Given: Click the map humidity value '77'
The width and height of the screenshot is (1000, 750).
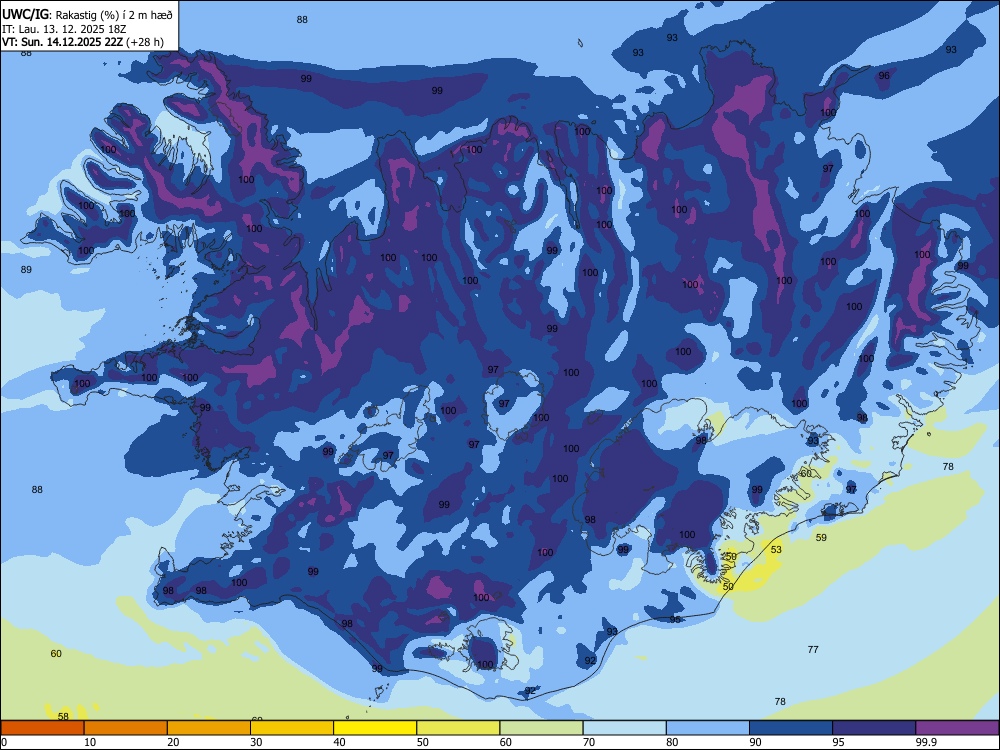Looking at the screenshot, I should pos(813,650).
